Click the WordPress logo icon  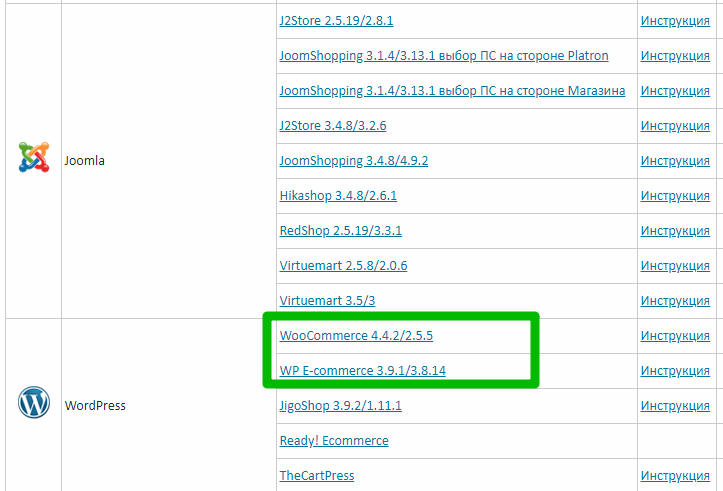tap(34, 402)
